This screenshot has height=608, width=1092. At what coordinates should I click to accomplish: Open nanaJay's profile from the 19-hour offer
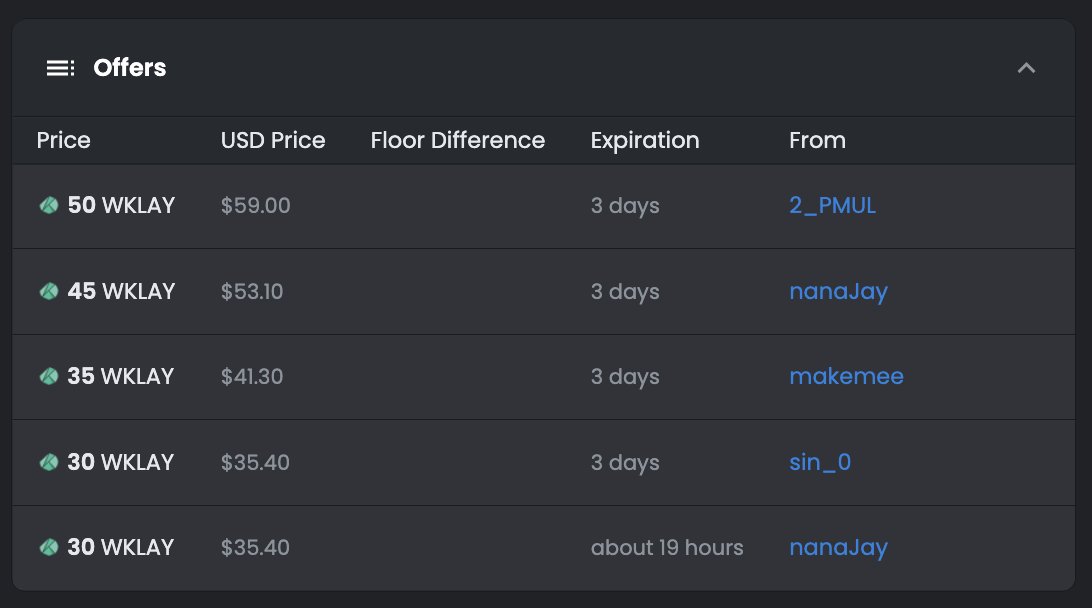click(x=838, y=548)
